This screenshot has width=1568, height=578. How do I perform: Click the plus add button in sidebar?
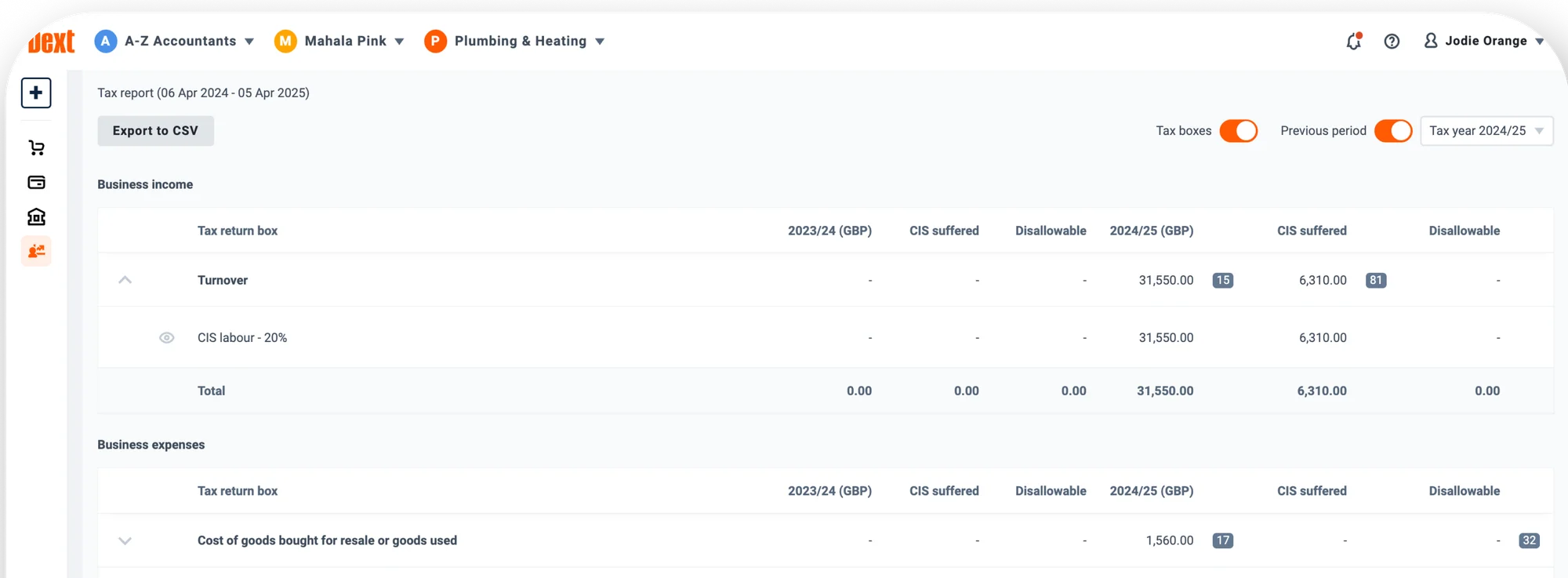pos(36,93)
